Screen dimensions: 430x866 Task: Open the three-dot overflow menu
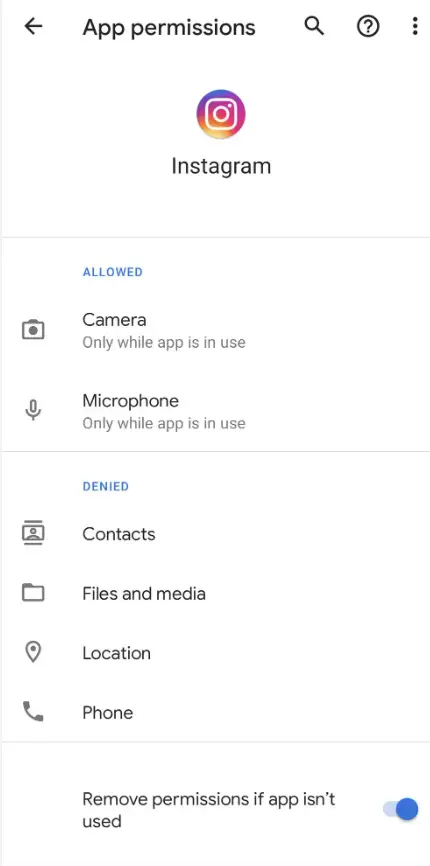click(x=415, y=27)
